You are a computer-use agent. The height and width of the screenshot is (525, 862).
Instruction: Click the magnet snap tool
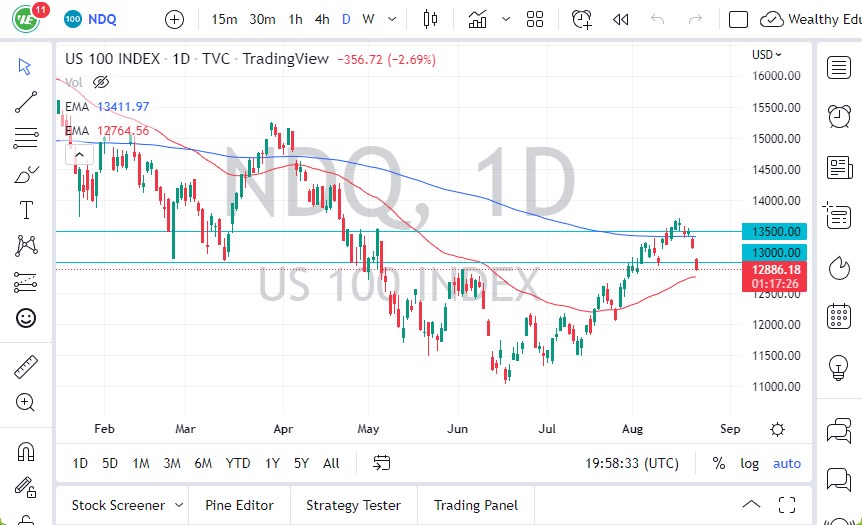point(26,450)
